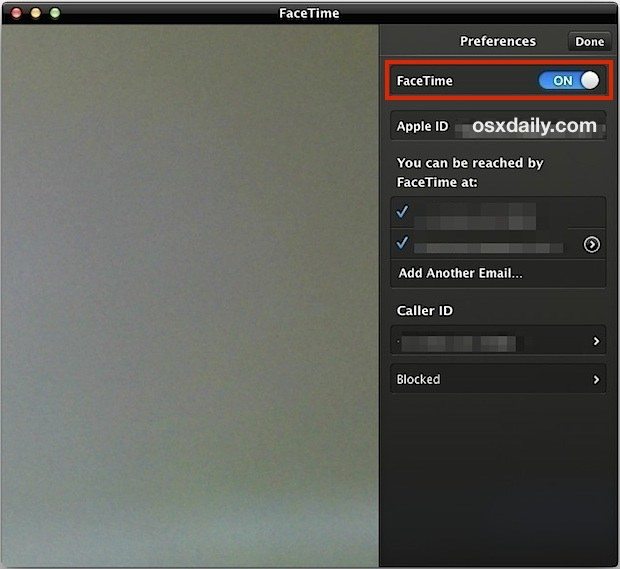Click Add Another Email...
The height and width of the screenshot is (569, 620).
[498, 273]
